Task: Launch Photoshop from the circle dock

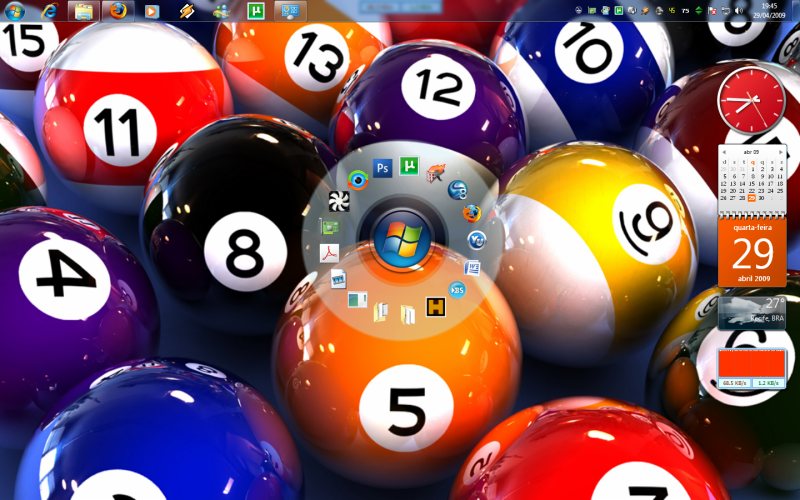Action: [x=383, y=168]
